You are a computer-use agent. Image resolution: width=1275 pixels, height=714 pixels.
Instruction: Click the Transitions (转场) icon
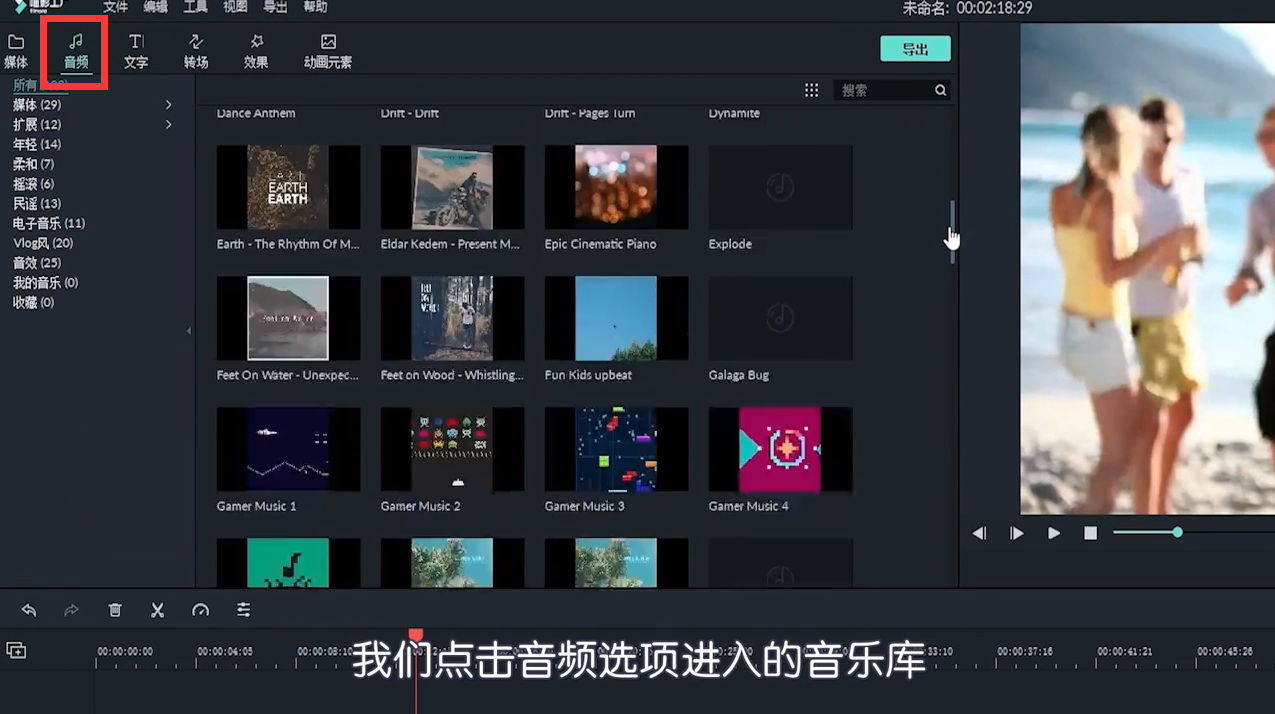[196, 50]
